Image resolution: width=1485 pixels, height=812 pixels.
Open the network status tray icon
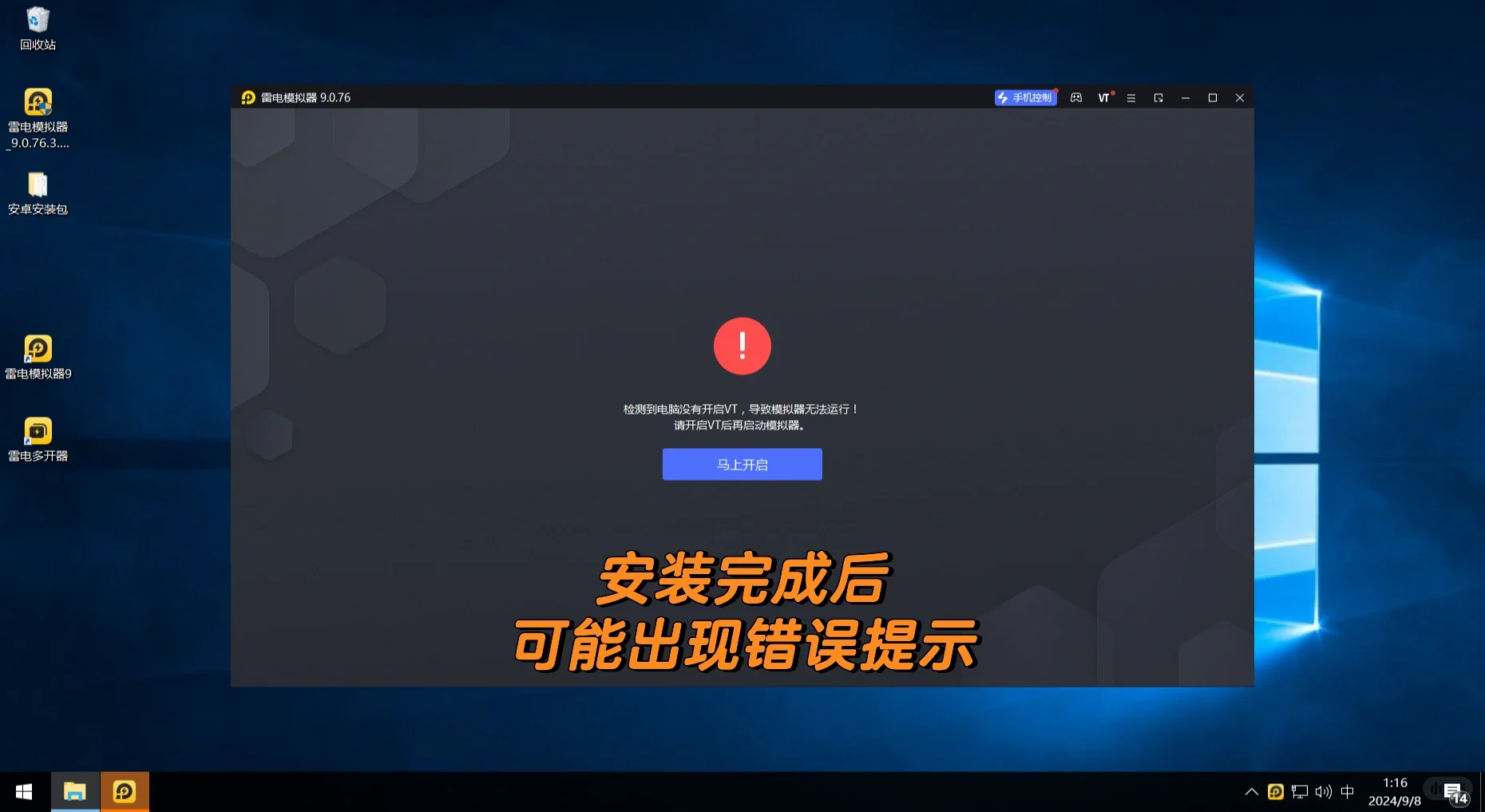tap(1300, 792)
